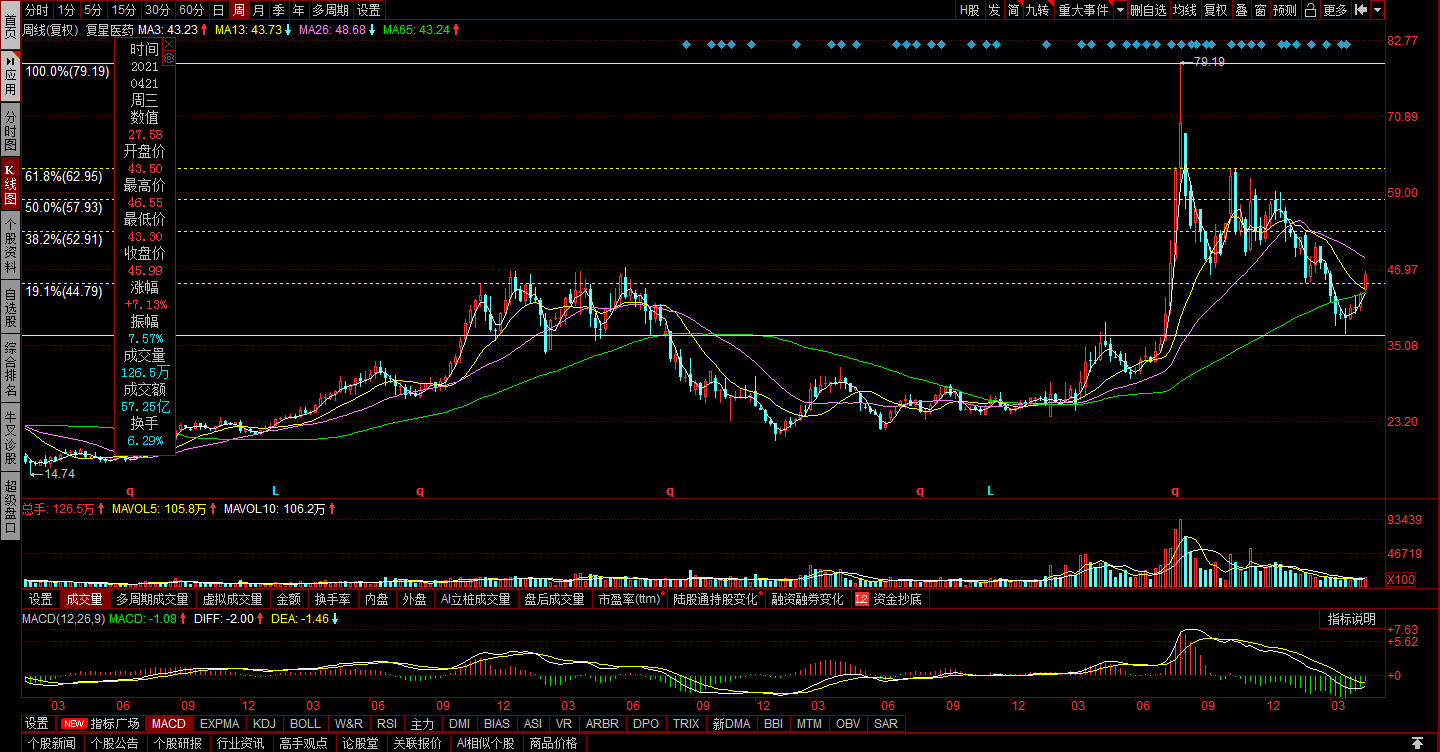
Task: Click 复权 adjustment button
Action: tap(1215, 10)
